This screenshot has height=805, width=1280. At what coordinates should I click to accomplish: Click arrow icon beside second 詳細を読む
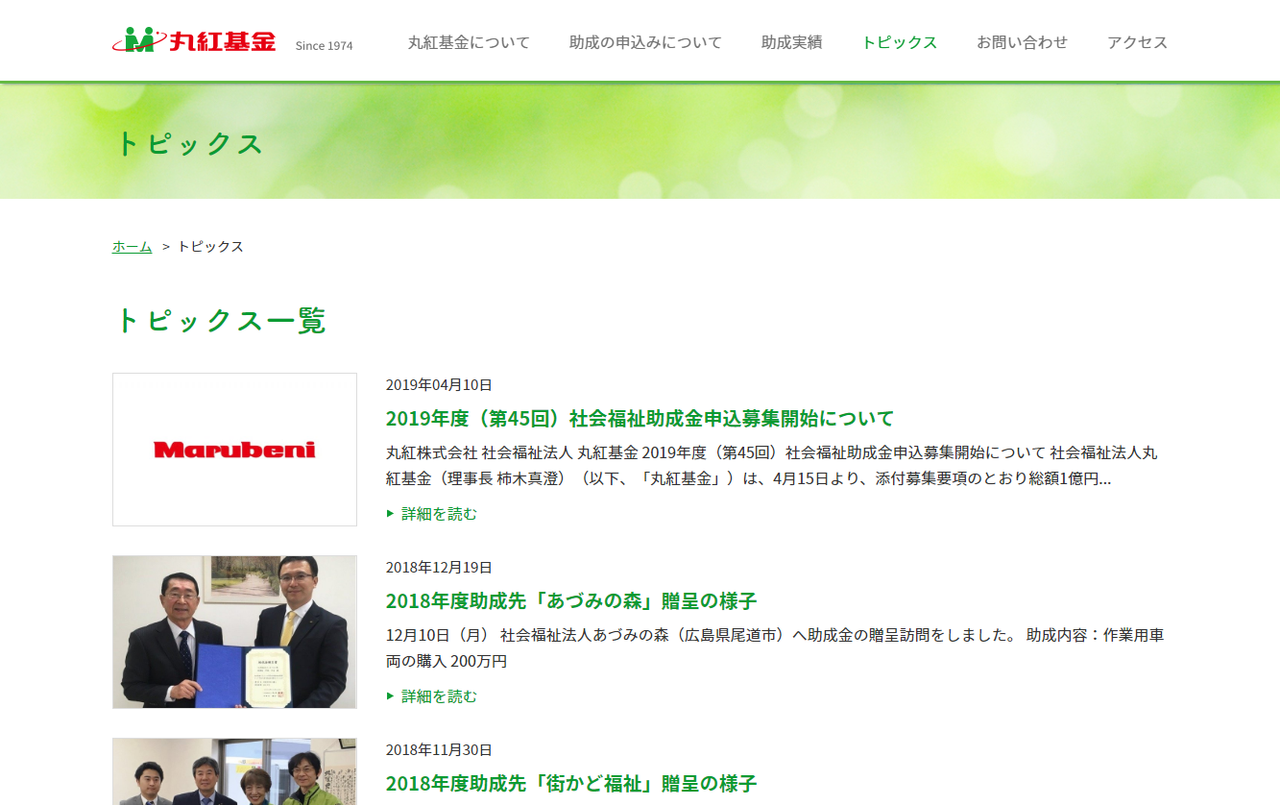[391, 696]
